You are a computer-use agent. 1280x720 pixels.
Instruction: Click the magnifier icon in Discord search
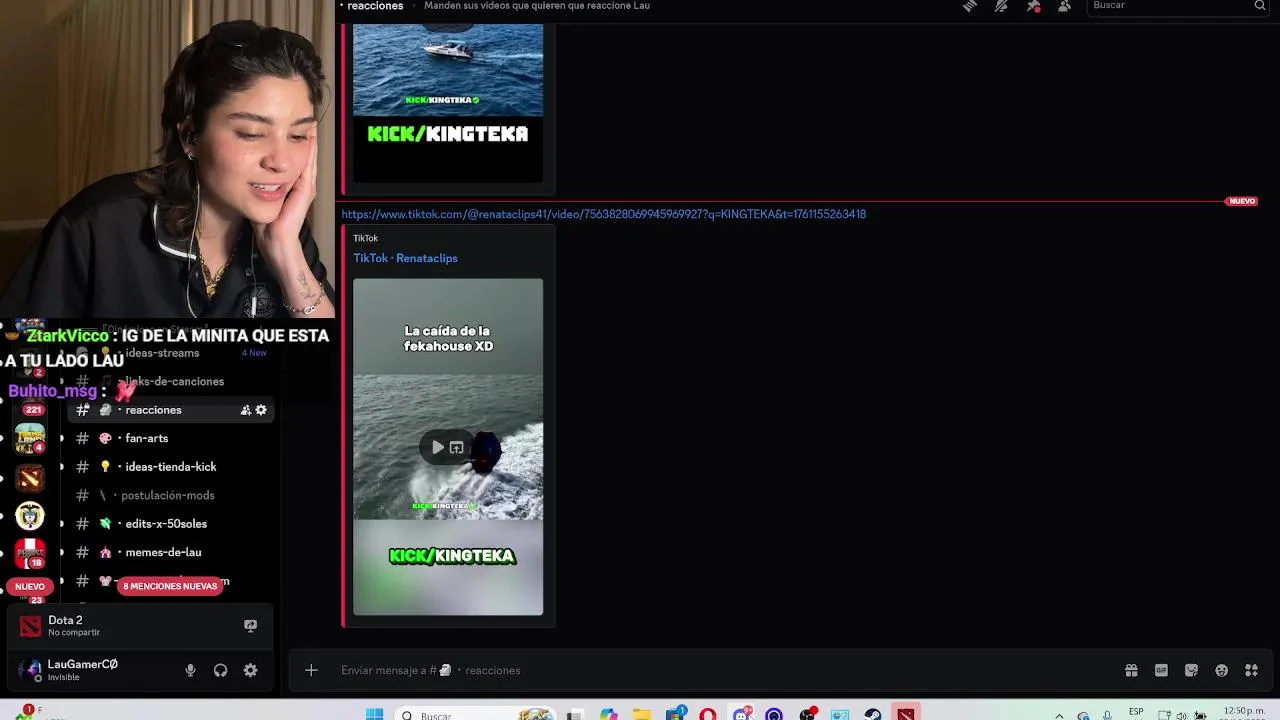[1259, 6]
